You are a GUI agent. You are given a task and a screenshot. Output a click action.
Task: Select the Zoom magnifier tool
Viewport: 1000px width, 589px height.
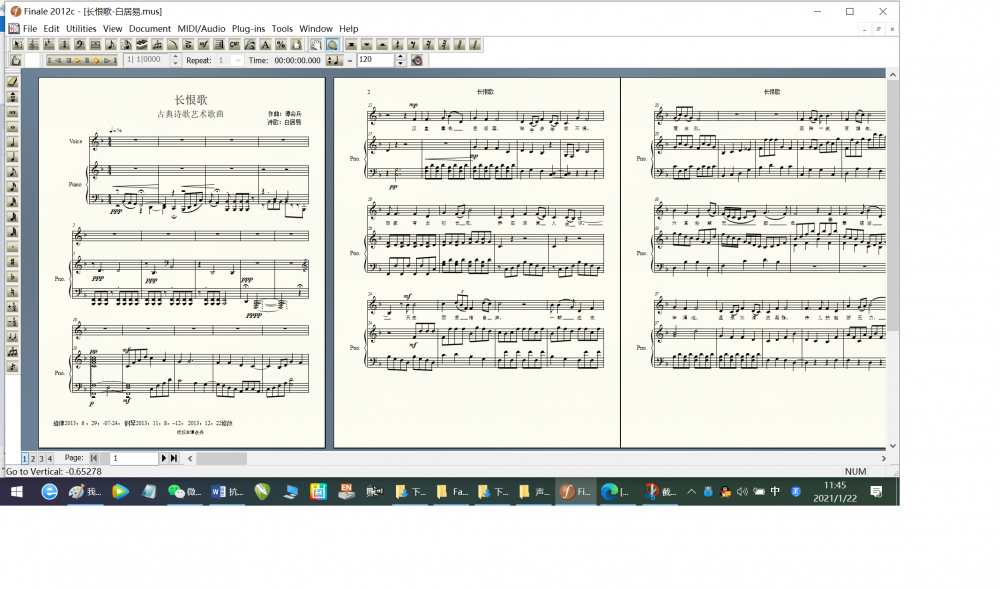pos(331,45)
